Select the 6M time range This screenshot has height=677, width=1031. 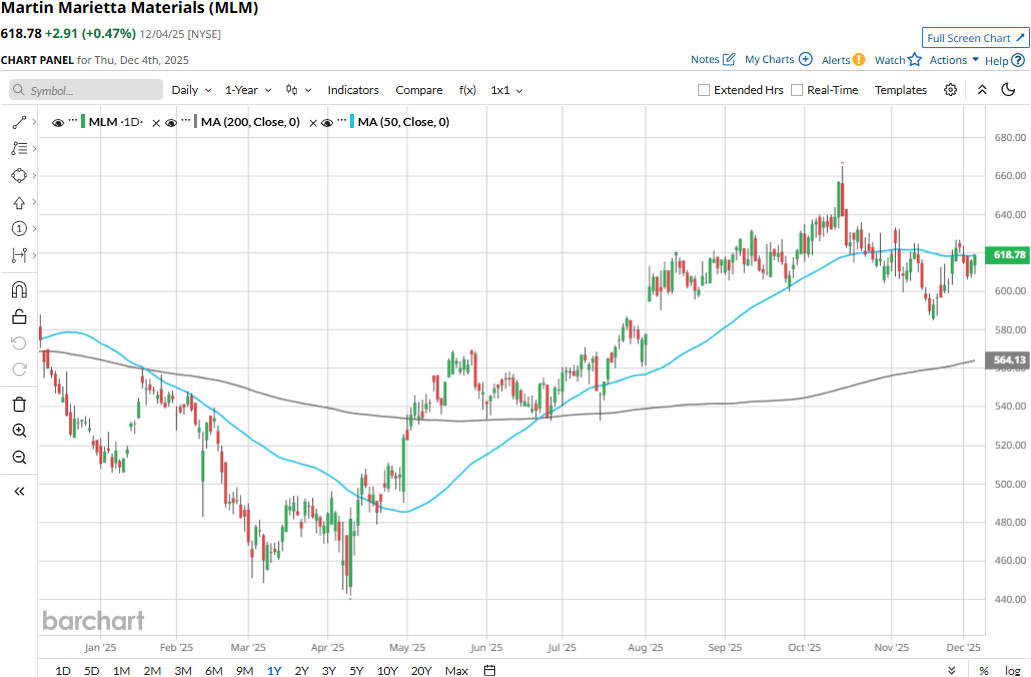[x=213, y=670]
